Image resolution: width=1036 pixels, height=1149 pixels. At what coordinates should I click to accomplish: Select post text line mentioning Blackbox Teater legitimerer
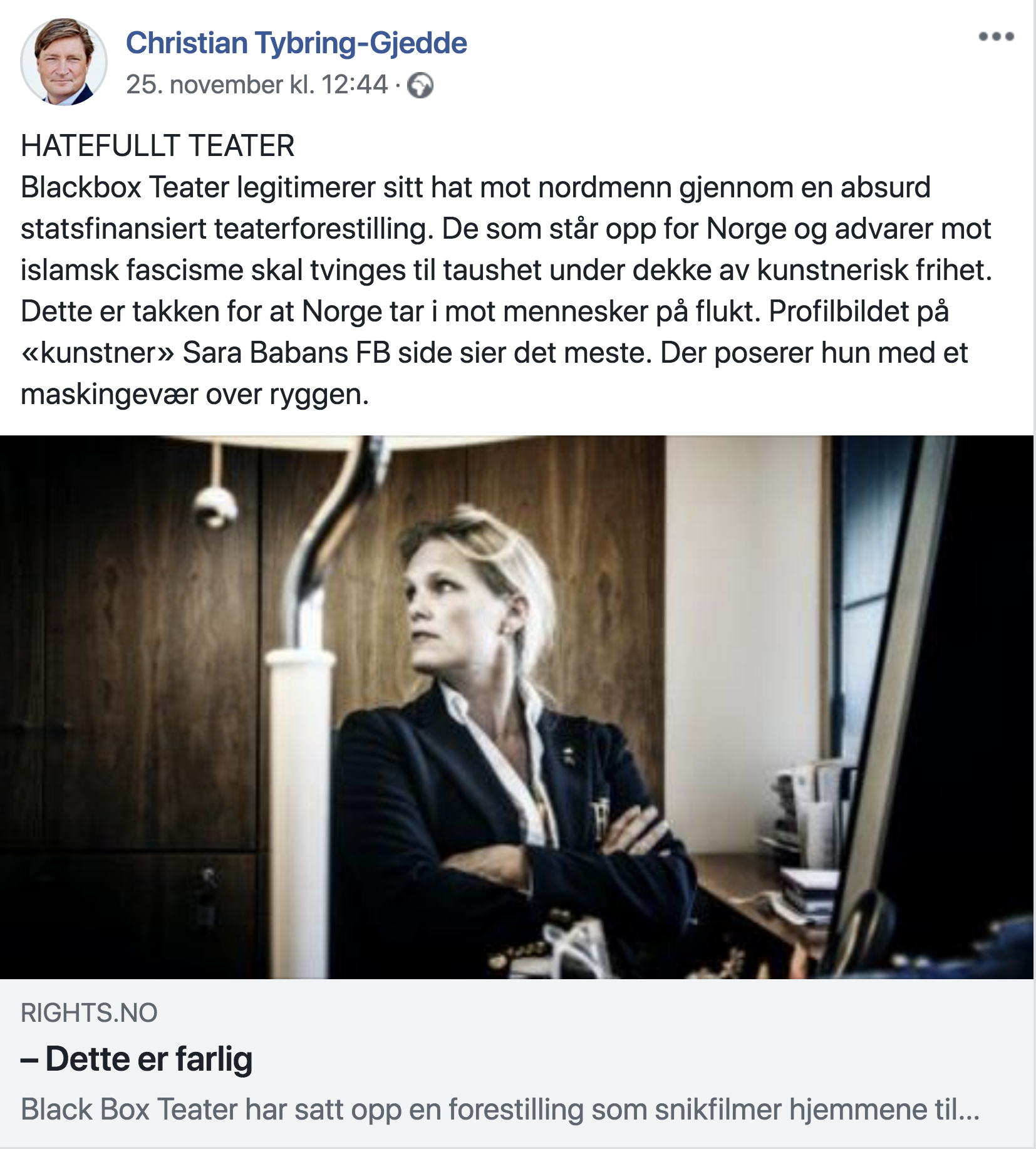(x=475, y=187)
